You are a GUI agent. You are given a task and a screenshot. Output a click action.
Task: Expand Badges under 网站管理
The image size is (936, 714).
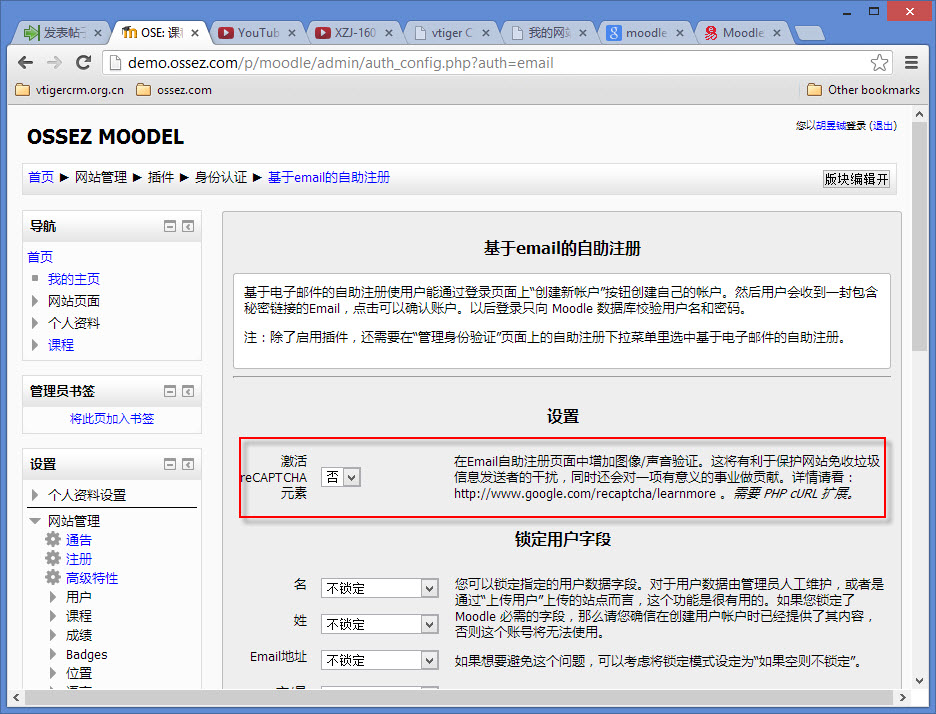(x=53, y=654)
